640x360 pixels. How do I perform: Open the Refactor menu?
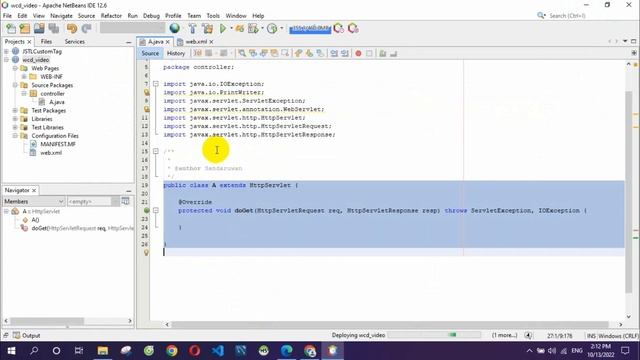111,16
